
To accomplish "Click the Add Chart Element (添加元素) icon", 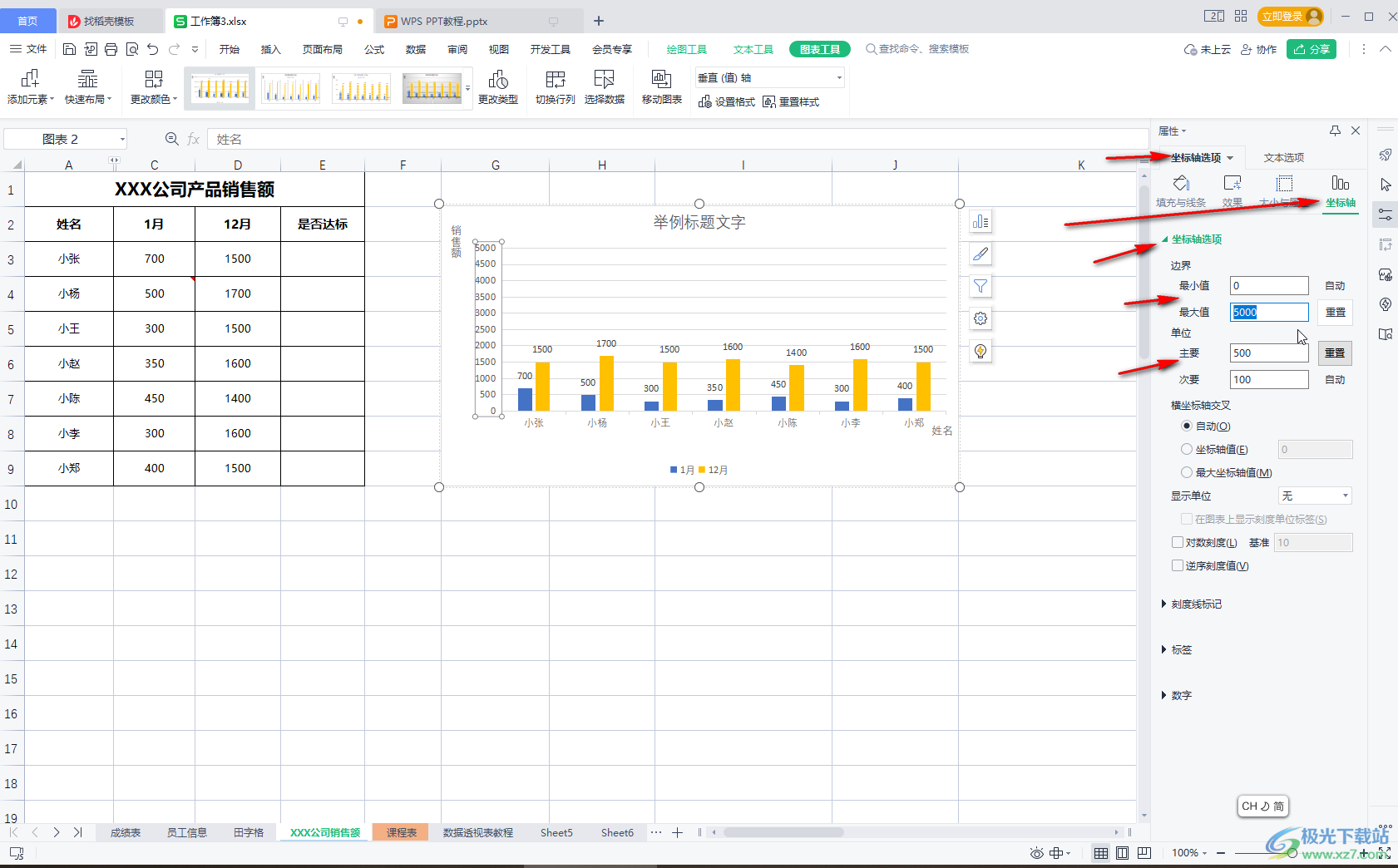I will [30, 79].
